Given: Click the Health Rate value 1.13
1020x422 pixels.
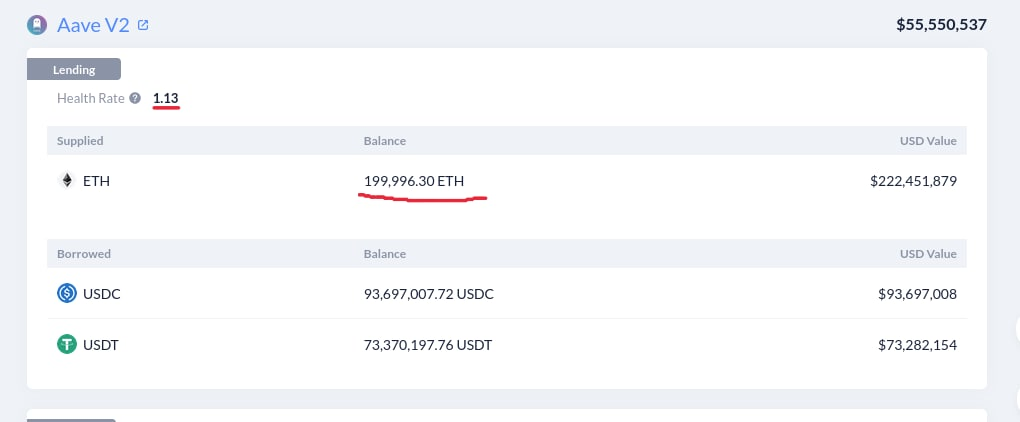Looking at the screenshot, I should click(x=166, y=98).
